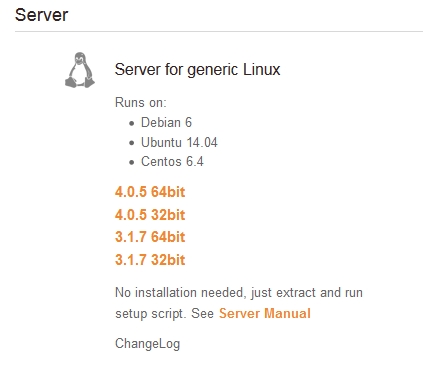Viewport: 423px width, 382px height.
Task: Click the Runs on label
Action: [141, 102]
